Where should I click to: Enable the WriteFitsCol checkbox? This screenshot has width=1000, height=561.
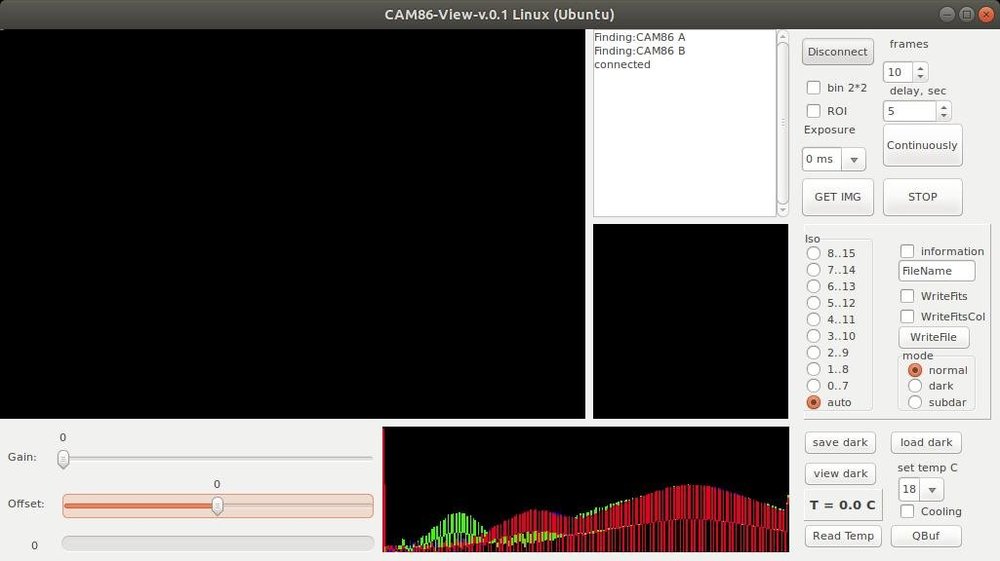pyautogui.click(x=907, y=316)
